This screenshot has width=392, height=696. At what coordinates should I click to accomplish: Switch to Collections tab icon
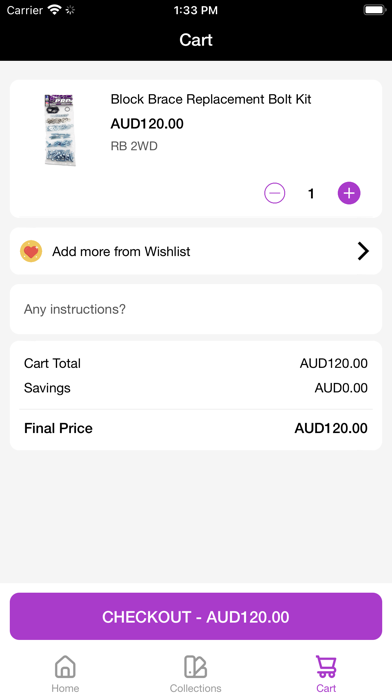point(195,666)
